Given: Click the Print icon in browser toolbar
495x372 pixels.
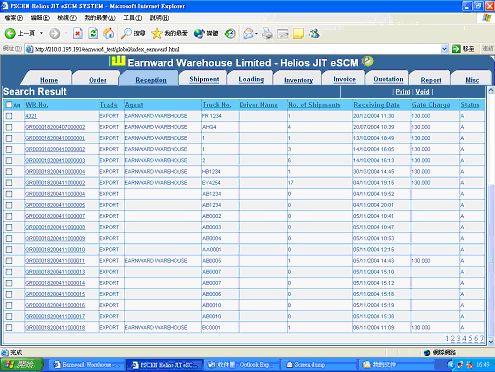Looking at the screenshot, I should (x=267, y=33).
